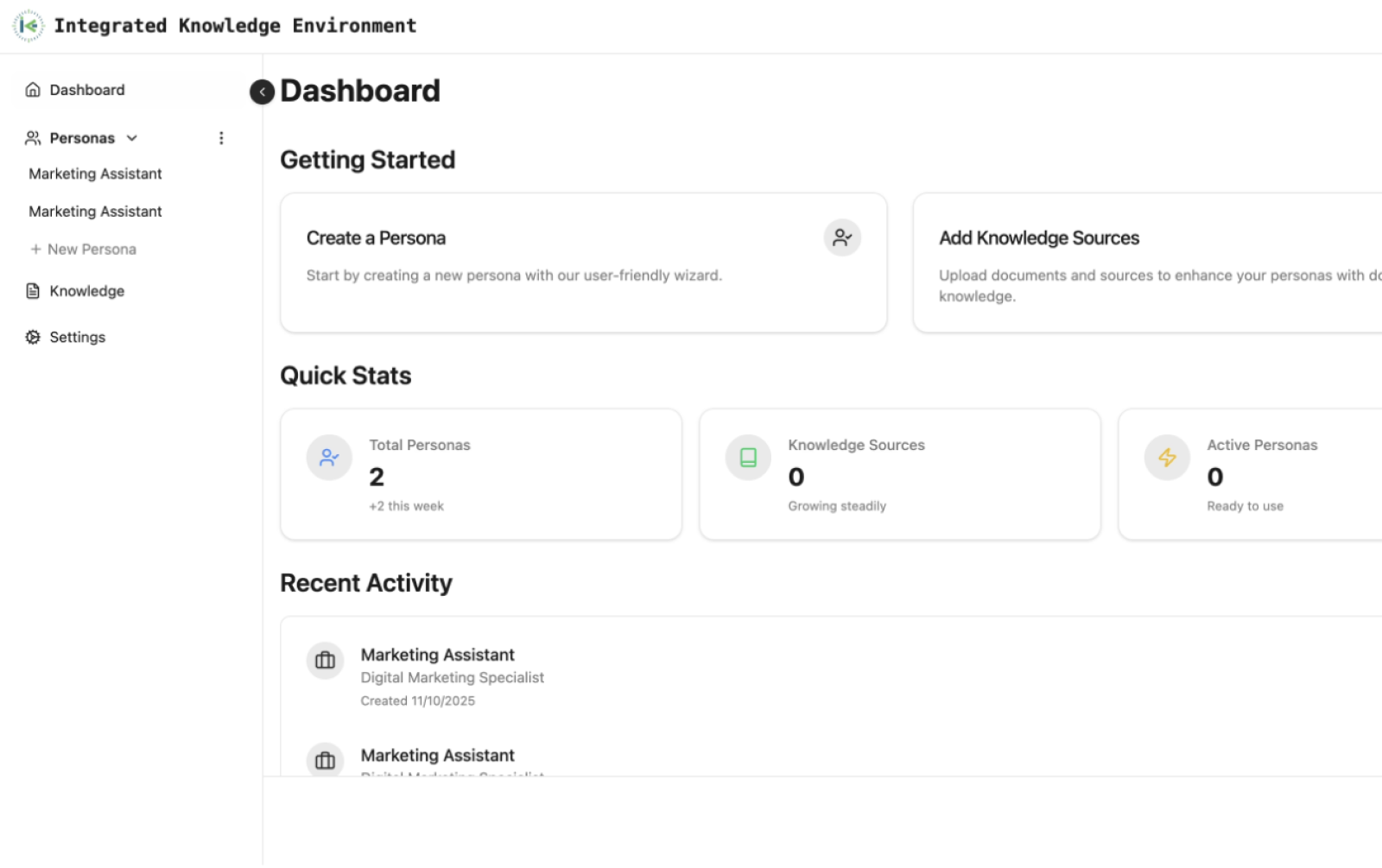Click the yellow Active Personas lightning icon
The width and height of the screenshot is (1382, 868).
[1167, 457]
